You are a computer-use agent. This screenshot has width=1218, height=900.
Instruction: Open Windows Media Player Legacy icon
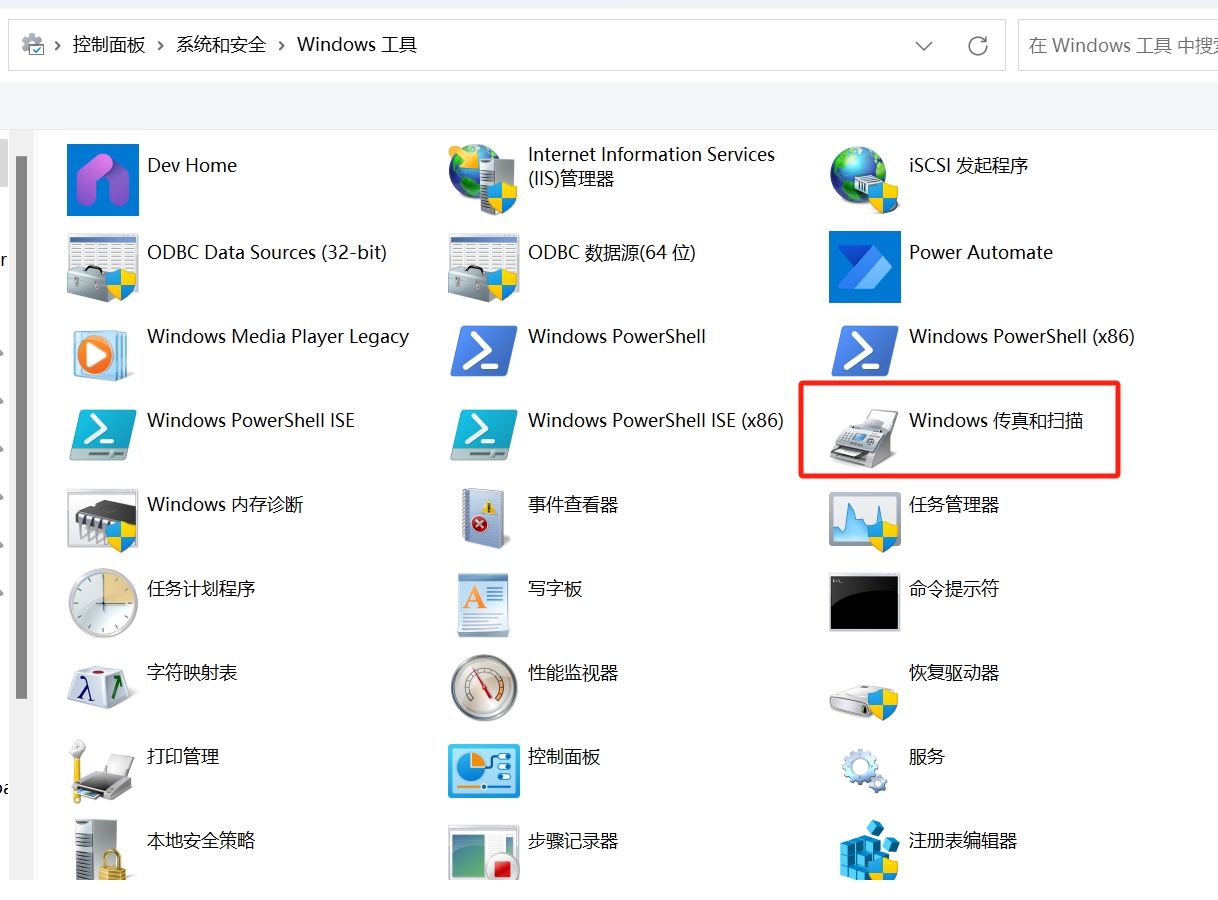point(103,352)
